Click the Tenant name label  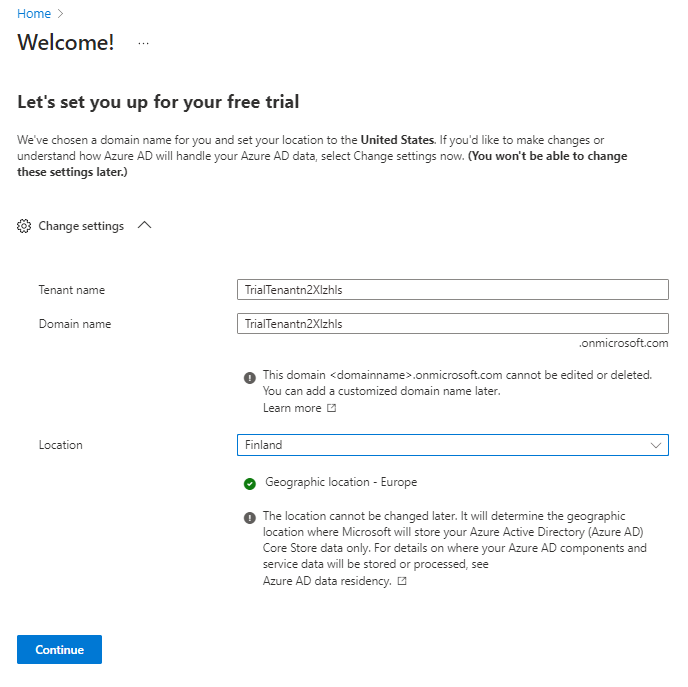(x=72, y=290)
